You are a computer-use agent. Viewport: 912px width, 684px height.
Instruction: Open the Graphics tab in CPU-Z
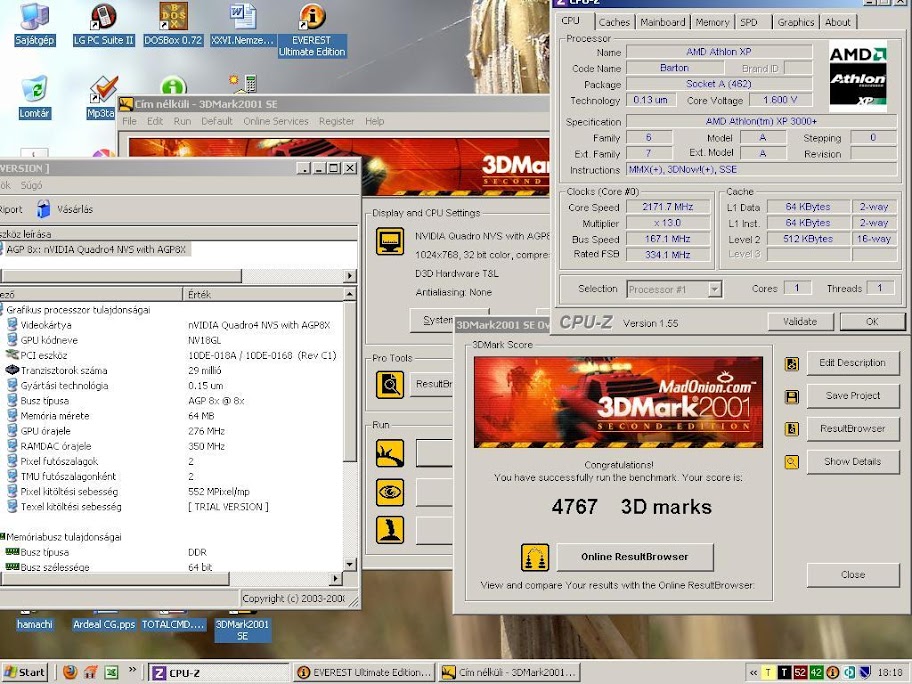(x=796, y=22)
